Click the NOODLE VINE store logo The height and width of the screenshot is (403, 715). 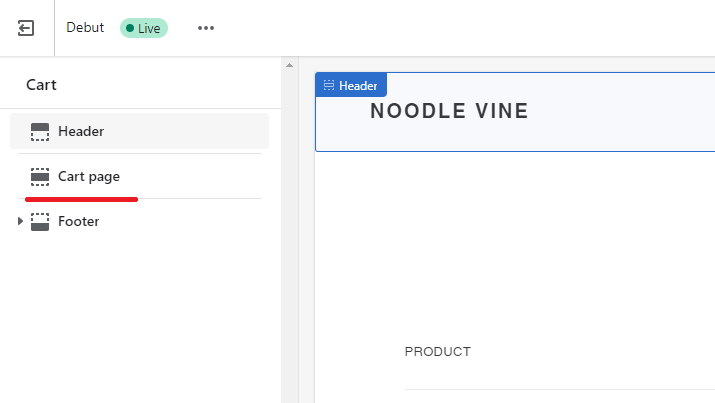tap(449, 111)
